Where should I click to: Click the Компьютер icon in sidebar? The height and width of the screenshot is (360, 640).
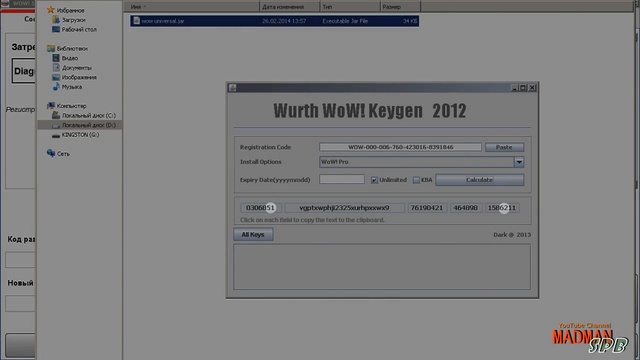pos(51,106)
